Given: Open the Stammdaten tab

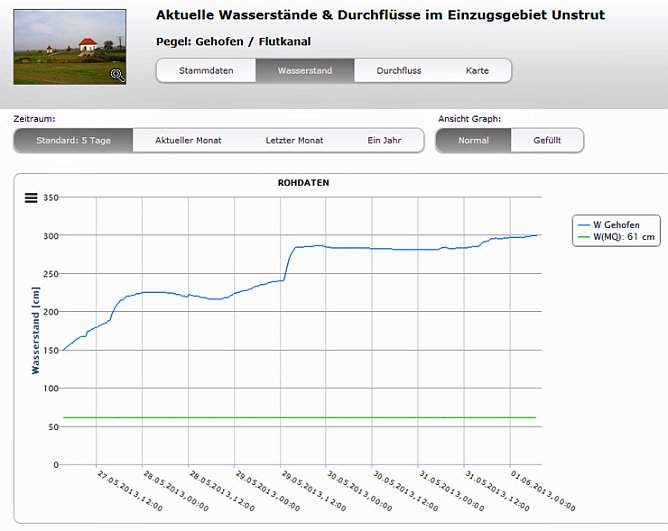Looking at the screenshot, I should click(x=206, y=71).
